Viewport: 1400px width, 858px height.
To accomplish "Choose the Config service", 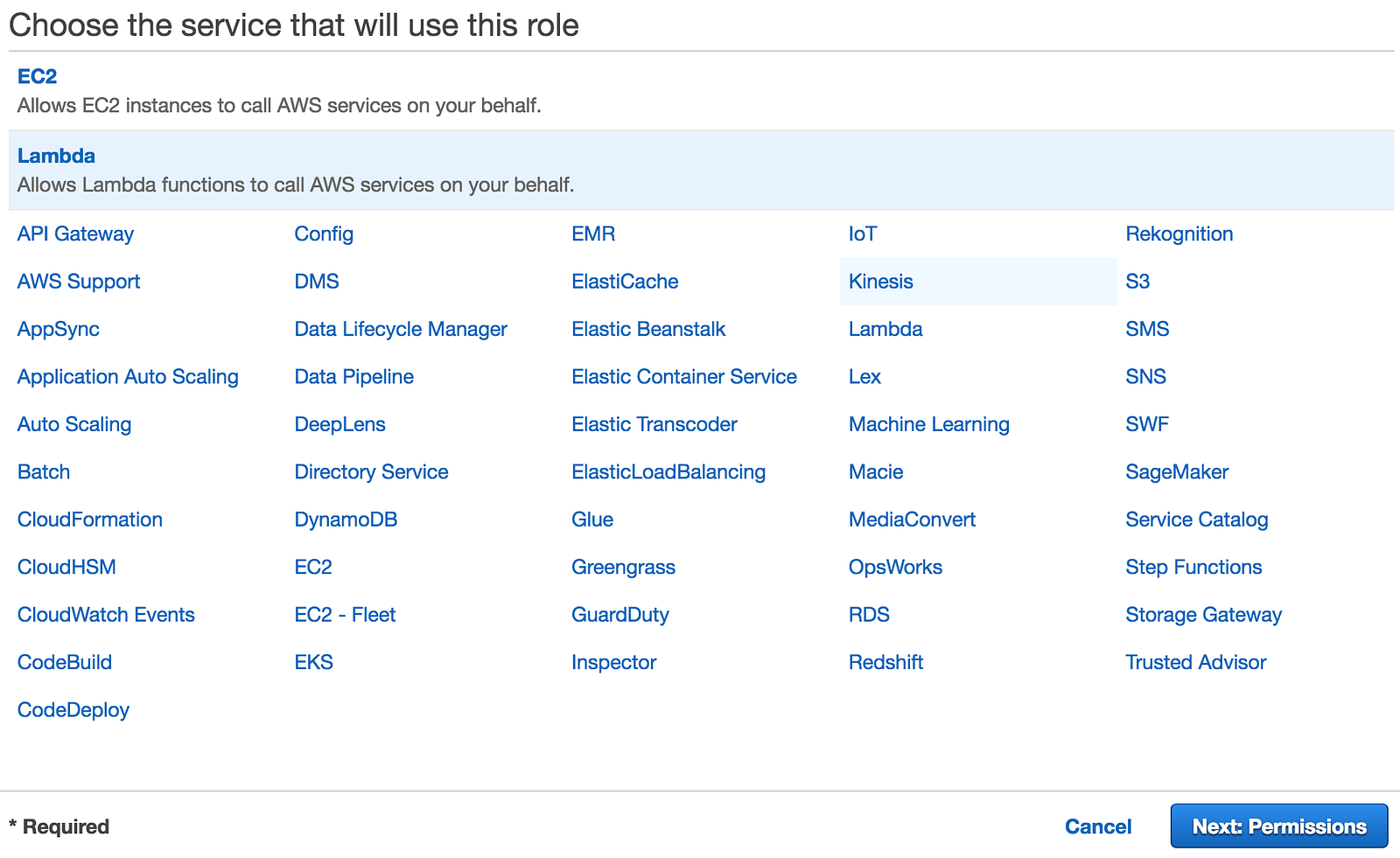I will point(324,234).
